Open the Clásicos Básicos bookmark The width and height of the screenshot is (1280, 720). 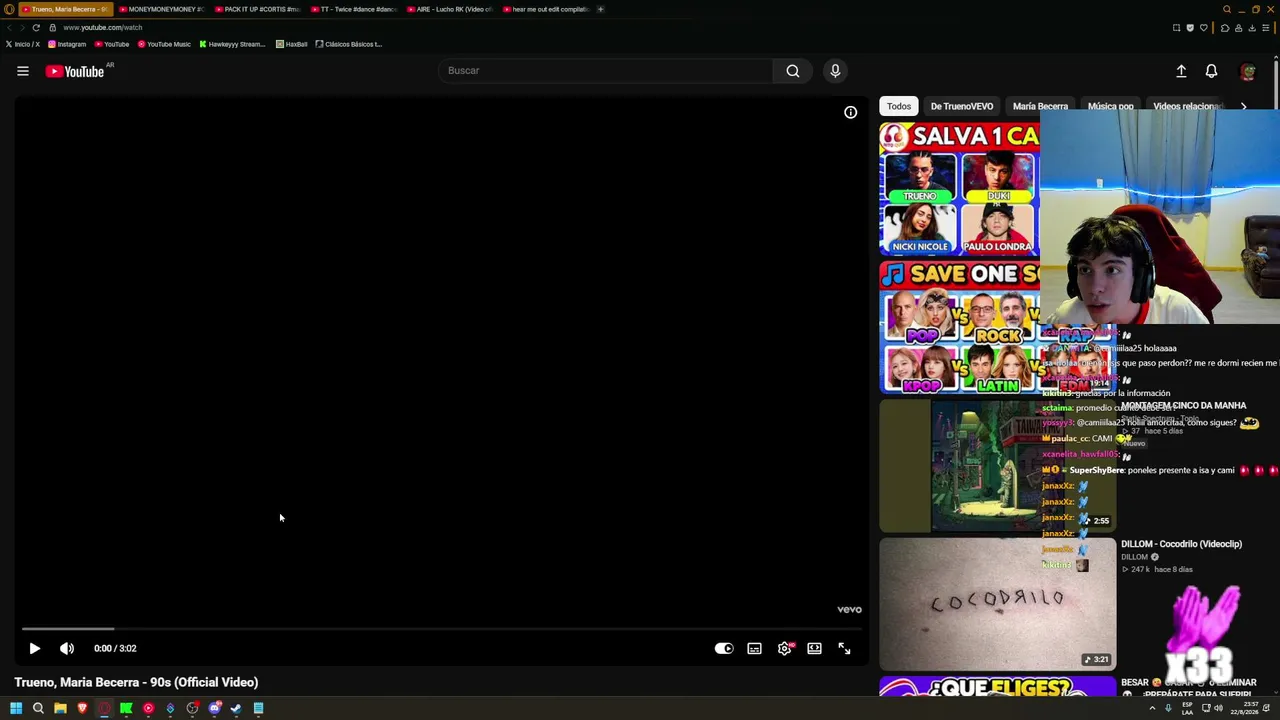pos(349,44)
